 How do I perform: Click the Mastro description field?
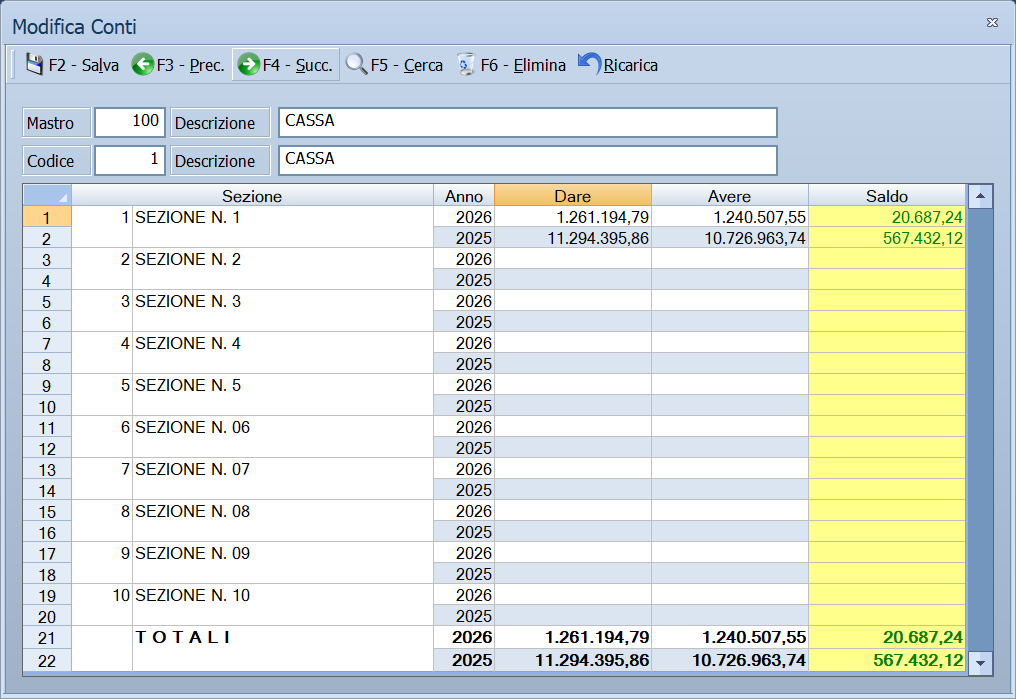(527, 122)
